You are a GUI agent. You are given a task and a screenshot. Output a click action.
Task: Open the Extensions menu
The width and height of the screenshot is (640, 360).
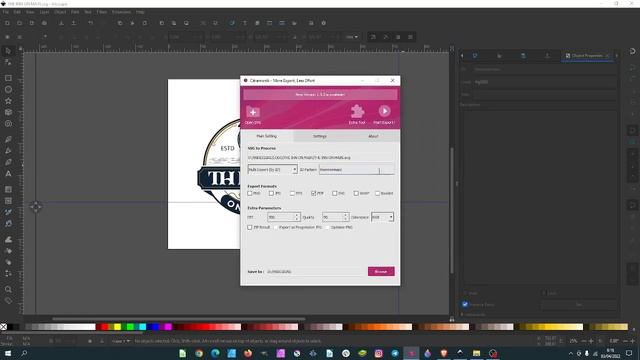point(121,12)
